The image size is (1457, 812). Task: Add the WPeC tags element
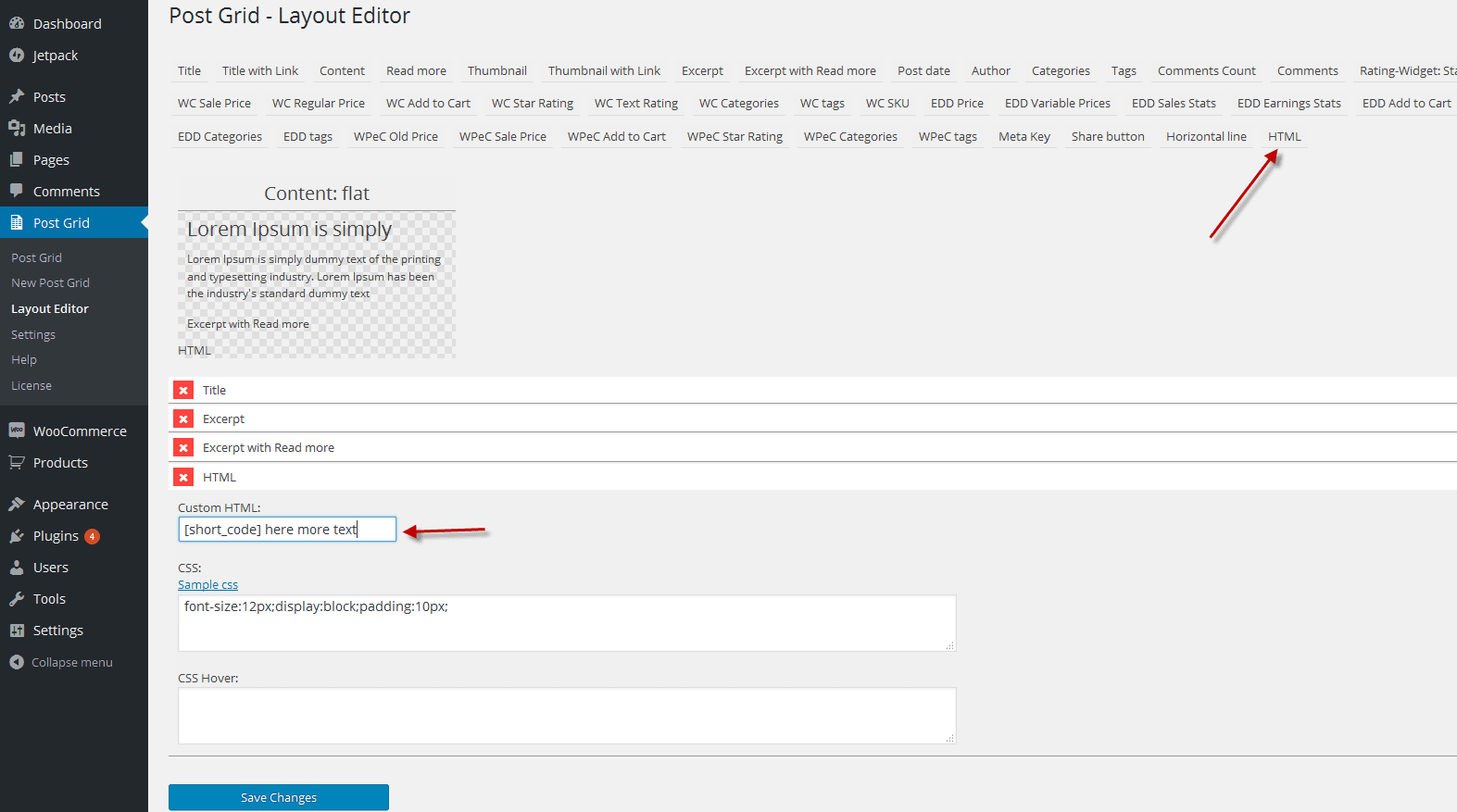tap(948, 137)
